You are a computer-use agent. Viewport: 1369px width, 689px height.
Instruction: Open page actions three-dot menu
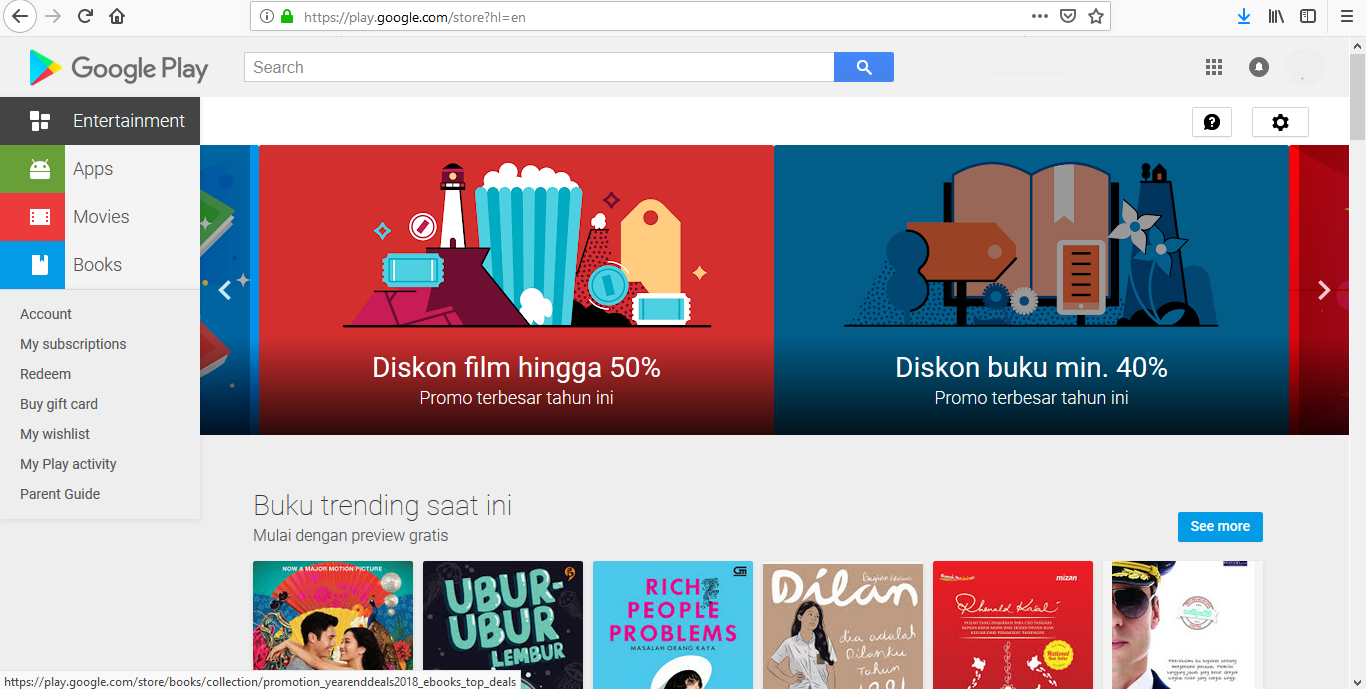(1040, 16)
